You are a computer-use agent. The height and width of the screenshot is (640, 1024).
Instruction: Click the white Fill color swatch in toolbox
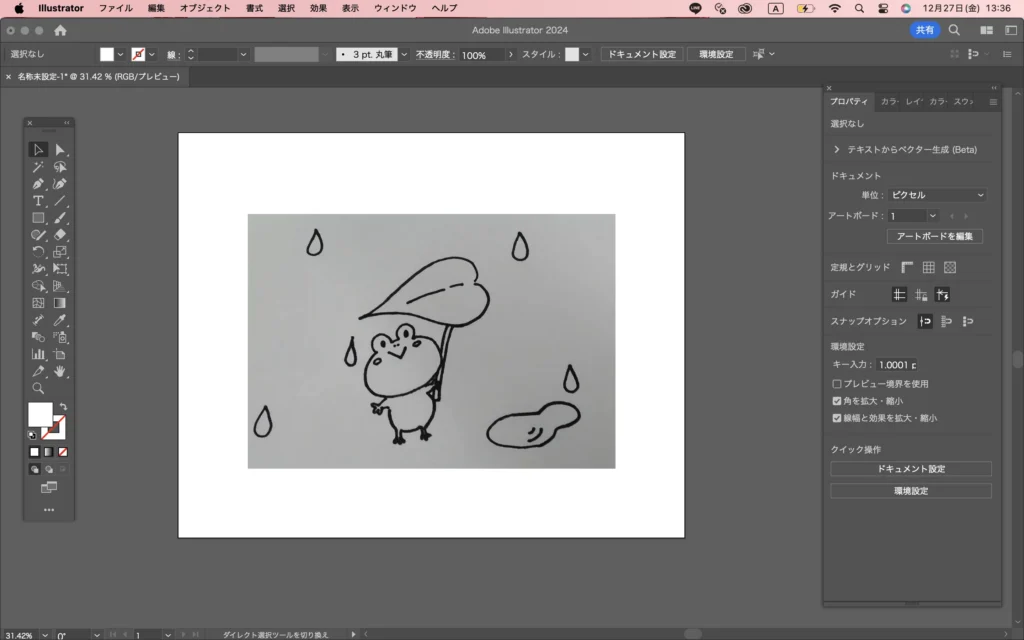(40, 414)
